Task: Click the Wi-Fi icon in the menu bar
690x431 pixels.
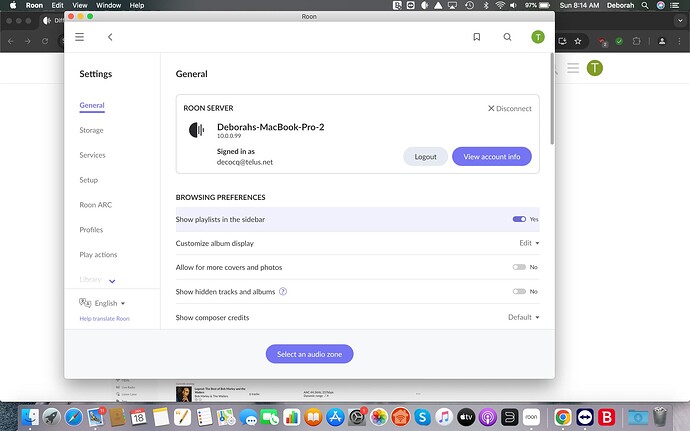Action: tap(499, 5)
